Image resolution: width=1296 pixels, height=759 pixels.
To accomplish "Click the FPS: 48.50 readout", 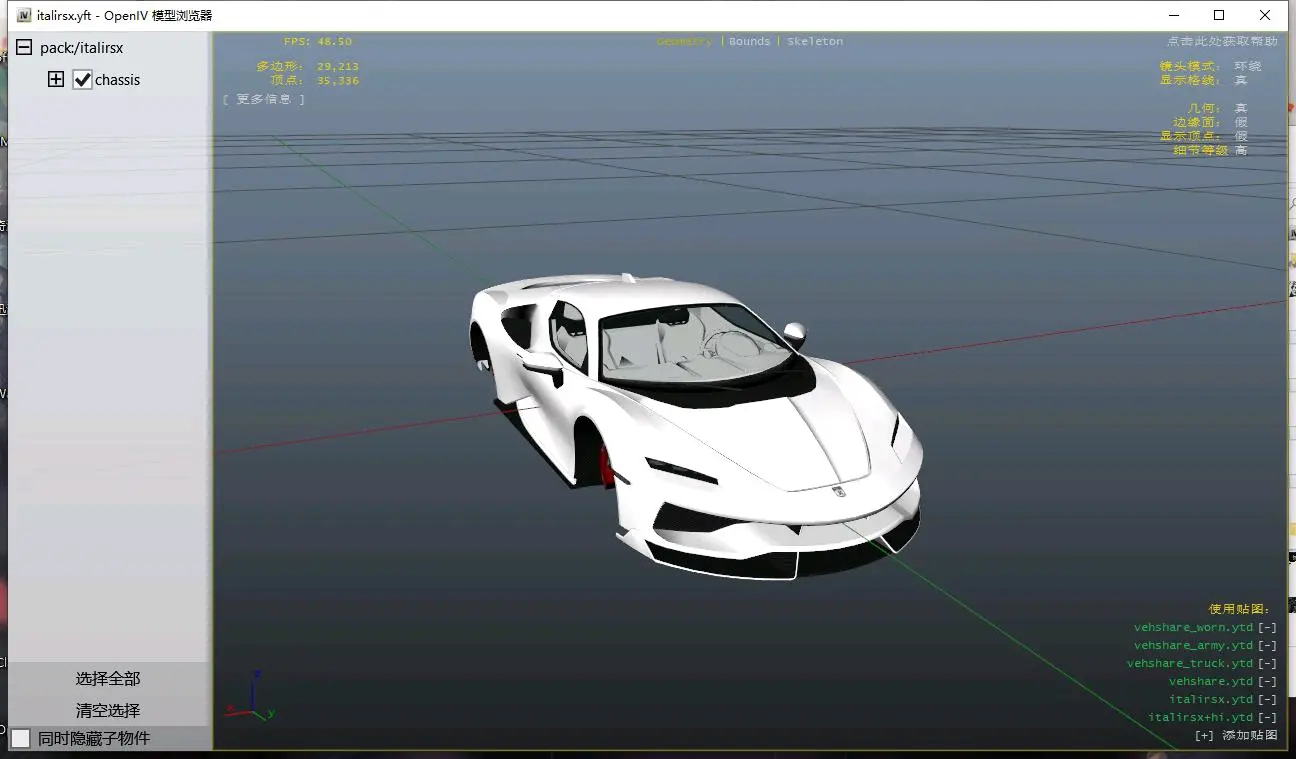I will 318,42.
